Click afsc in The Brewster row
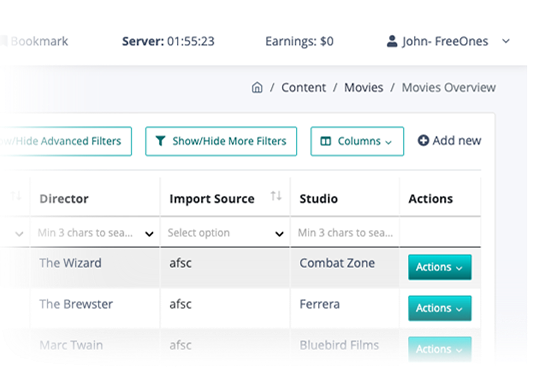The height and width of the screenshot is (379, 558). pyautogui.click(x=180, y=304)
